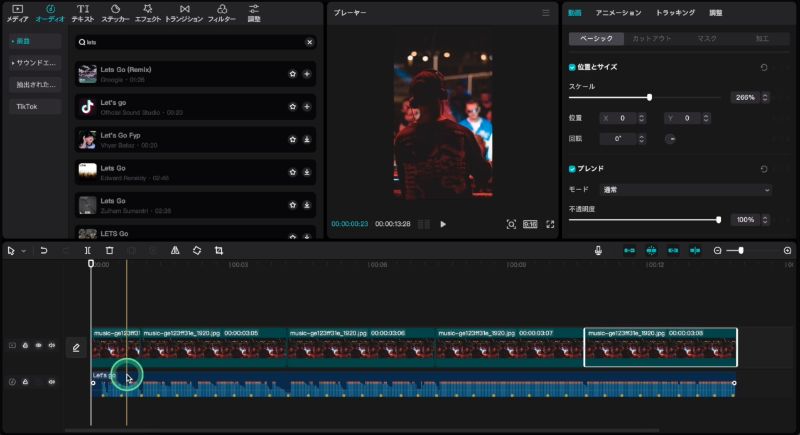Open the モード blend mode dropdown
Viewport: 800px width, 435px height.
pos(685,190)
